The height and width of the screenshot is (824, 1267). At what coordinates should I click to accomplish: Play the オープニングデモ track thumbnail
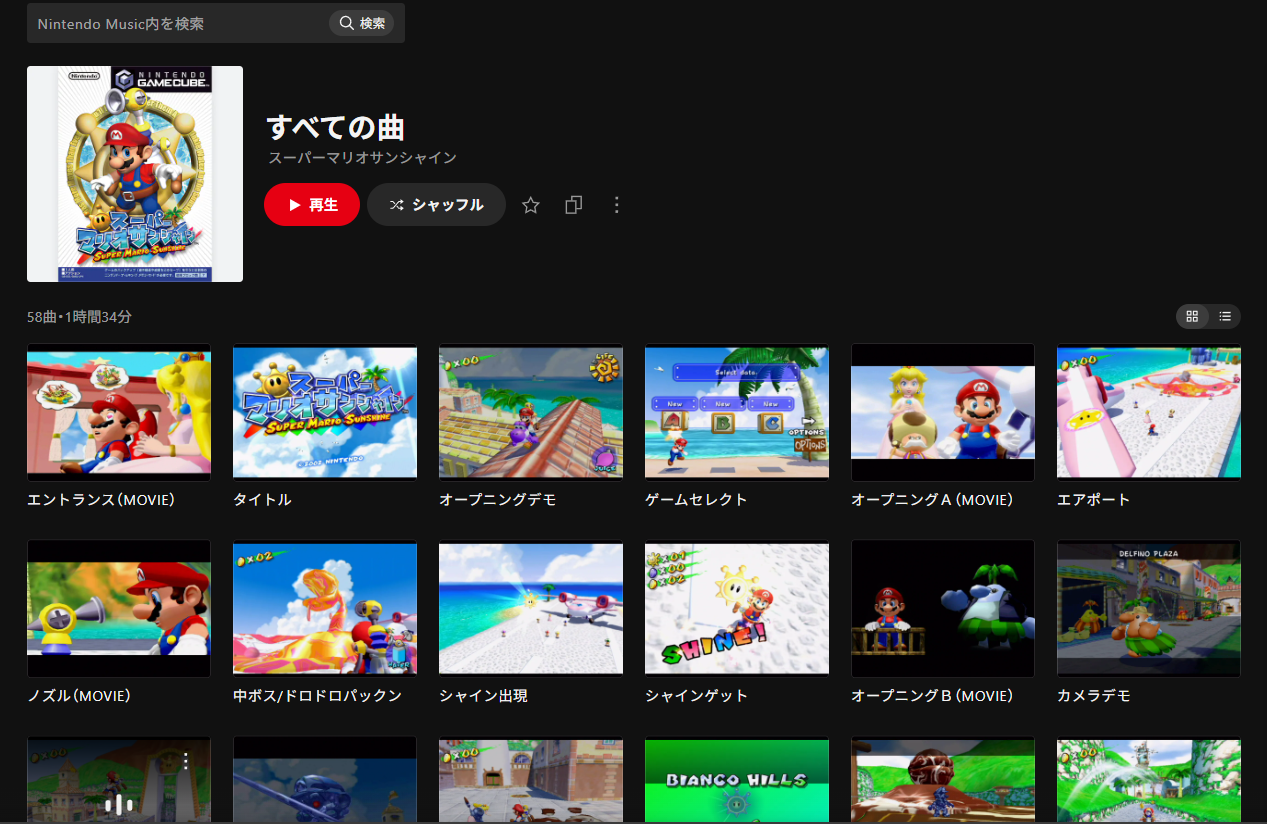click(x=531, y=412)
